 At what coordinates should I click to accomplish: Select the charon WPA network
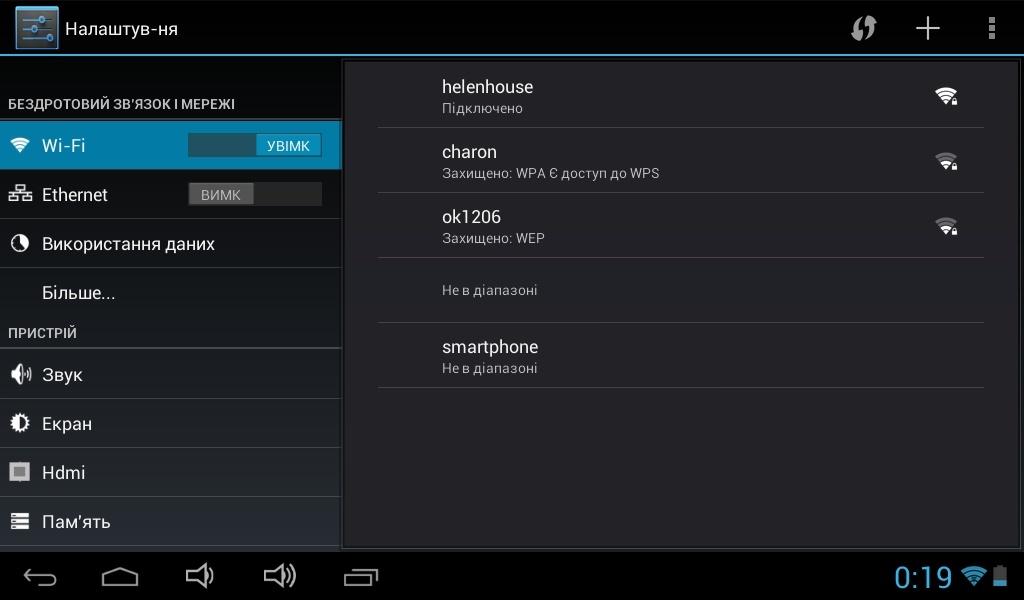(680, 161)
